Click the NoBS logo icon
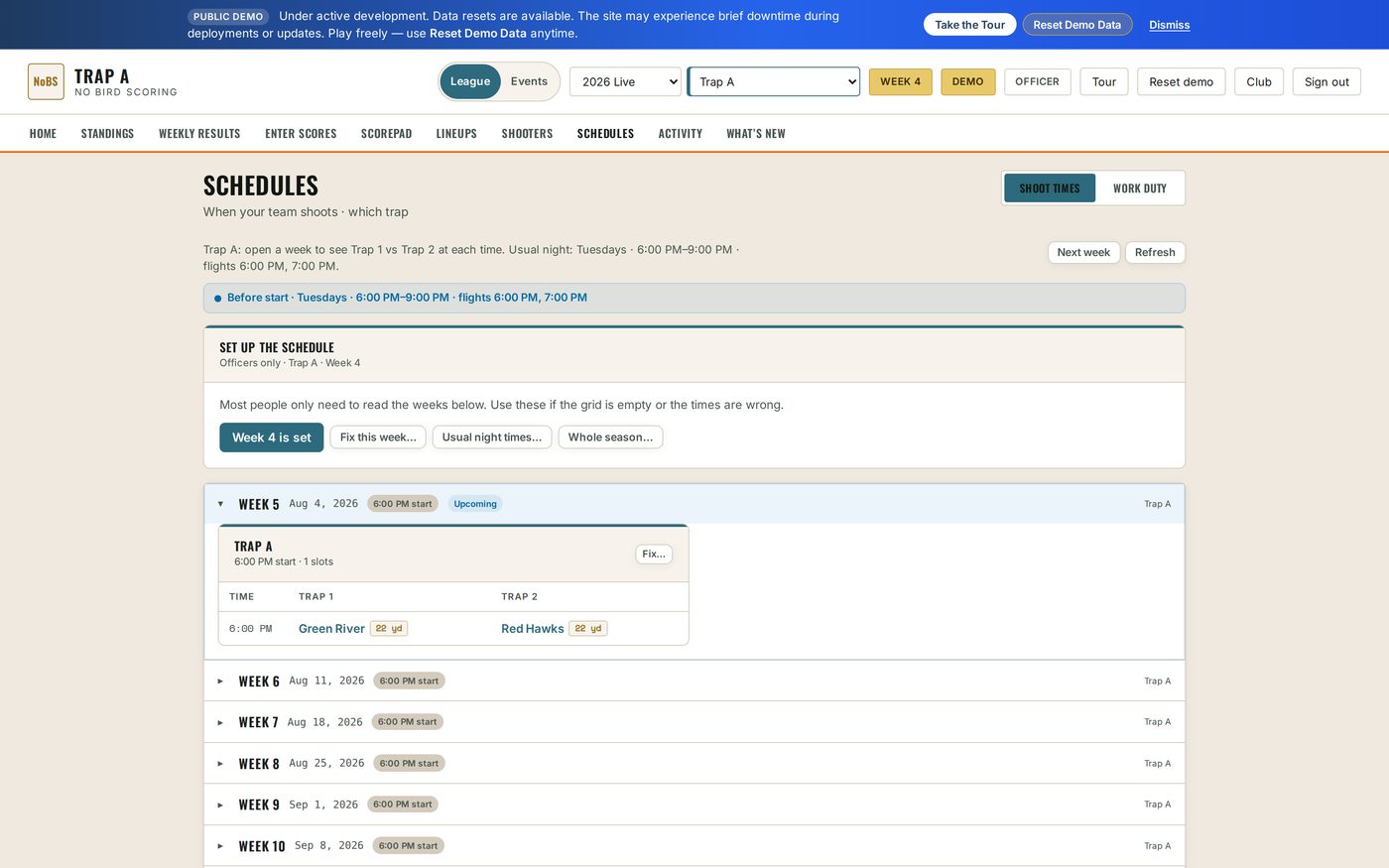Screen dimensions: 1389x868 pyautogui.click(x=46, y=81)
